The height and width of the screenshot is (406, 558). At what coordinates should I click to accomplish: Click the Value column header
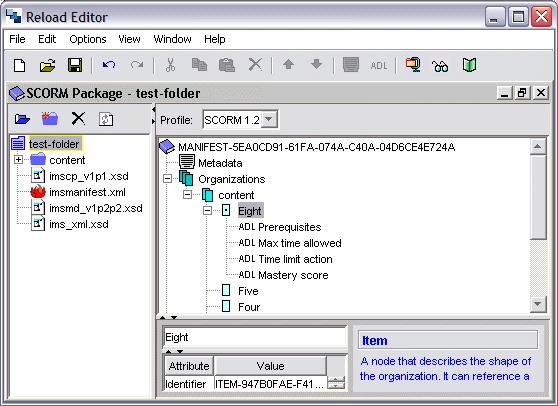(270, 366)
